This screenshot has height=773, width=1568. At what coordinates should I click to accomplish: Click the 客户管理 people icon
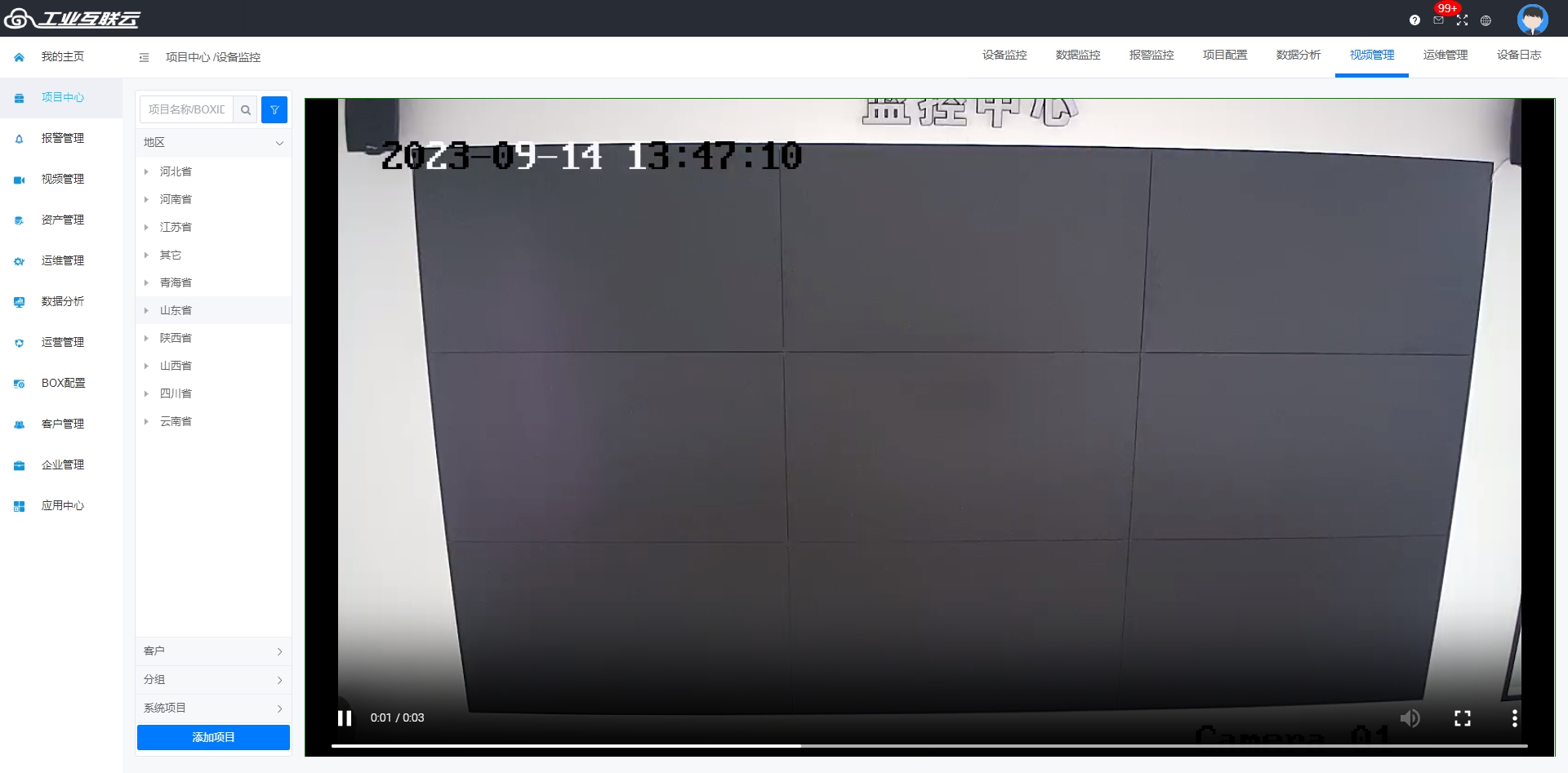19,424
